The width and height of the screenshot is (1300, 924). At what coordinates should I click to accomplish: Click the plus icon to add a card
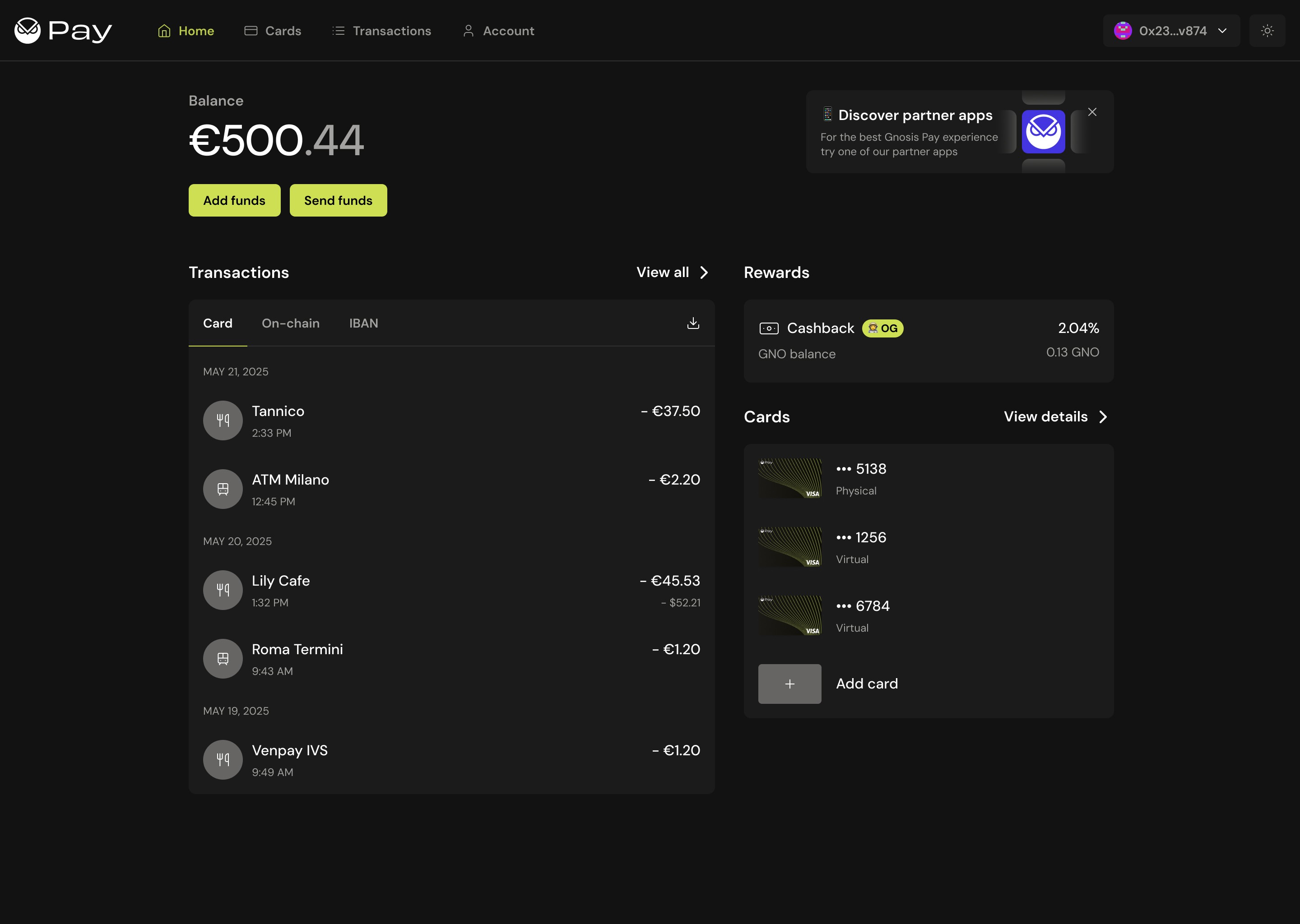pyautogui.click(x=789, y=684)
